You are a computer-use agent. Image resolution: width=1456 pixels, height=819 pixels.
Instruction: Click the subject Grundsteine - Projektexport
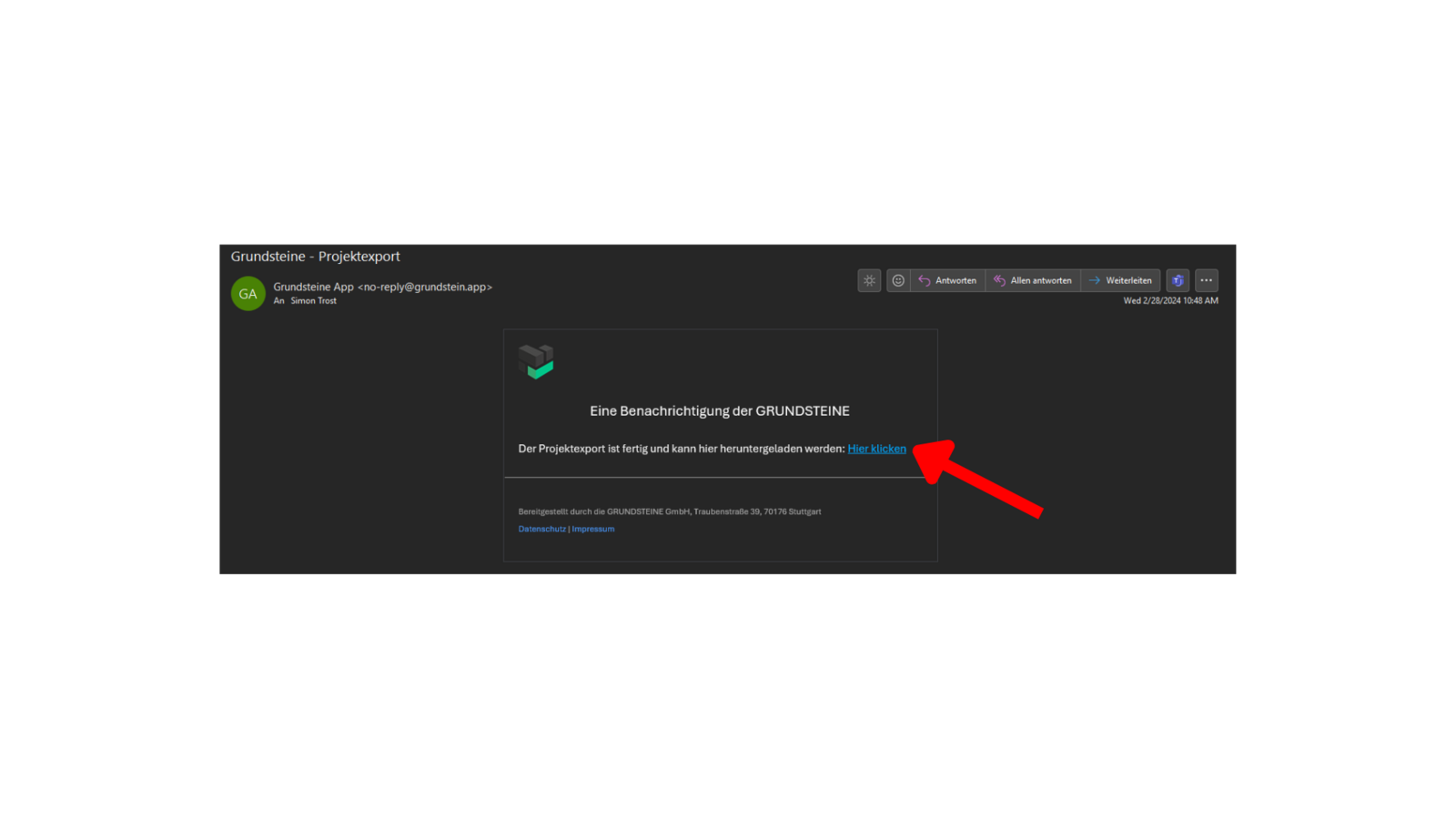pos(315,257)
